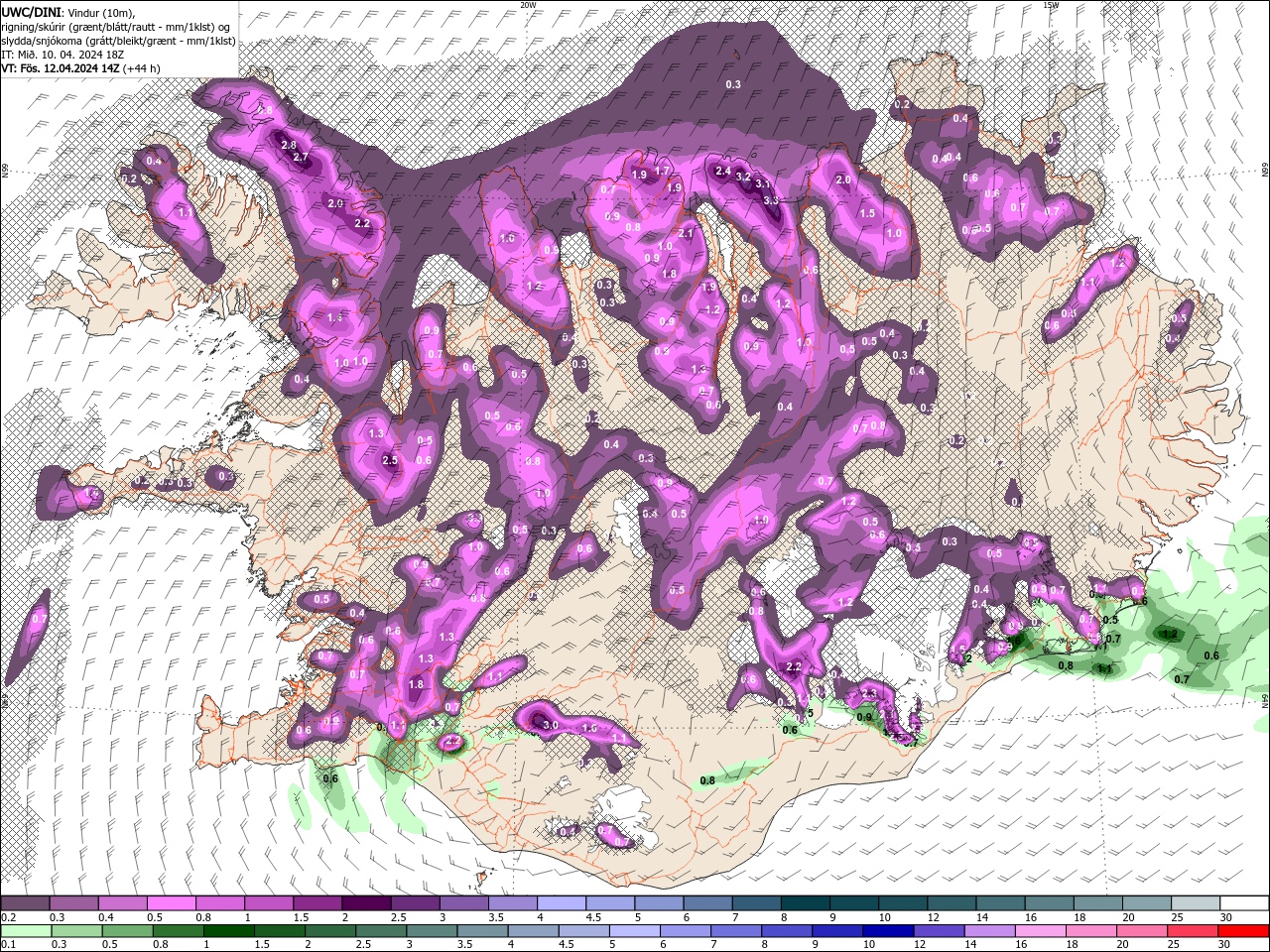
Task: Click the light grey 25–30 legend swatch
Action: (1196, 903)
